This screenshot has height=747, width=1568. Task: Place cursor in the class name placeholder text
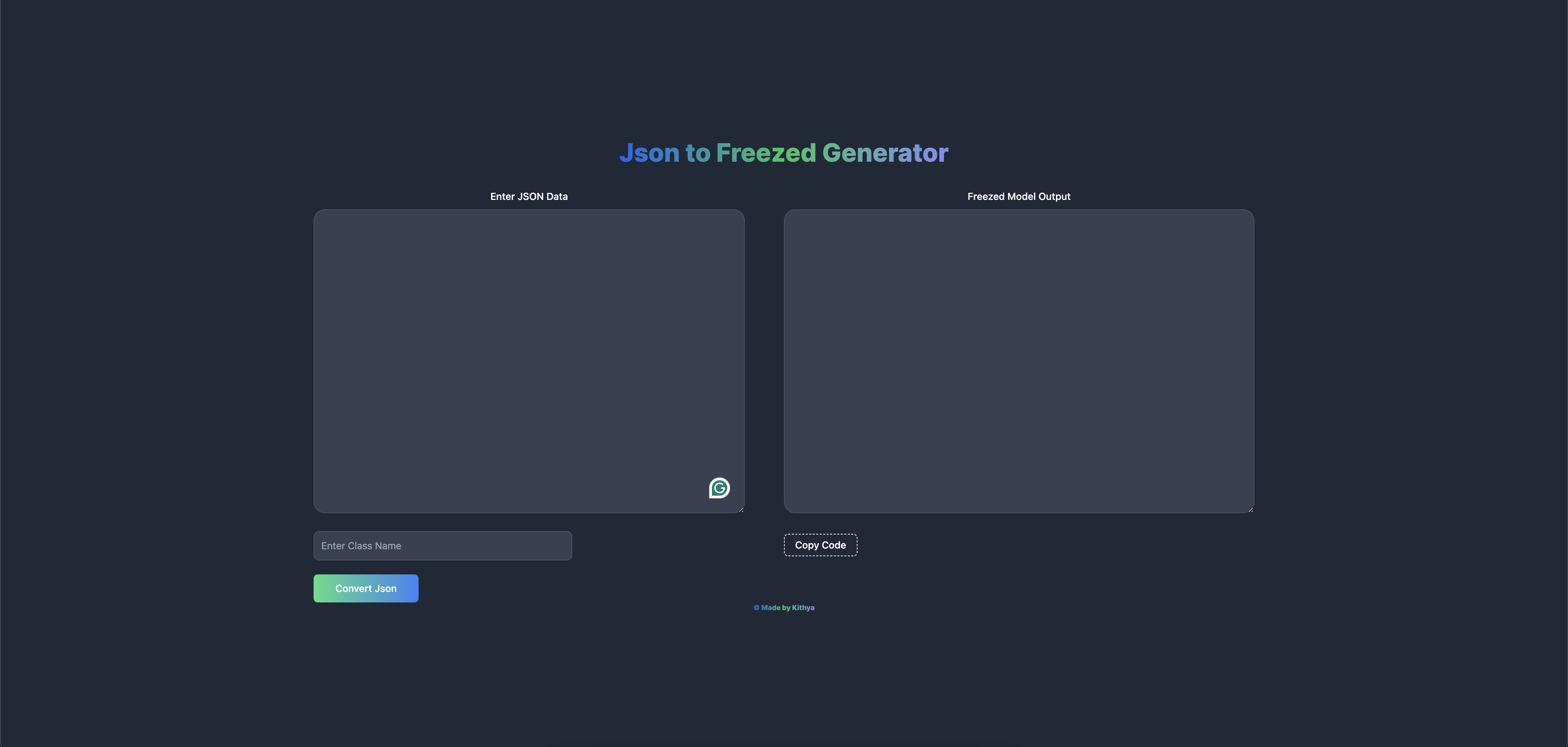pos(360,545)
